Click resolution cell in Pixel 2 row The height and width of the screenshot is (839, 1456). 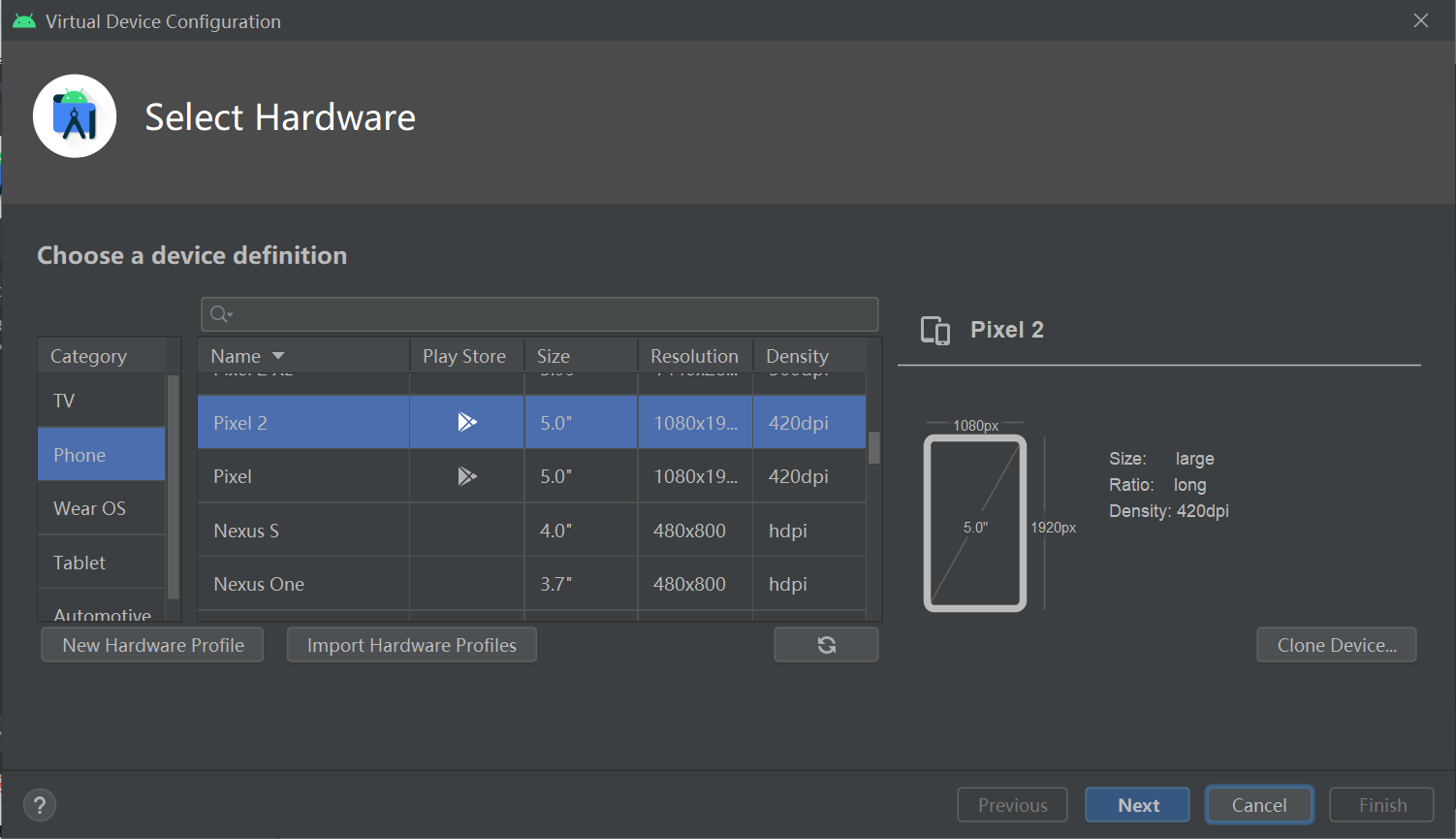coord(695,423)
